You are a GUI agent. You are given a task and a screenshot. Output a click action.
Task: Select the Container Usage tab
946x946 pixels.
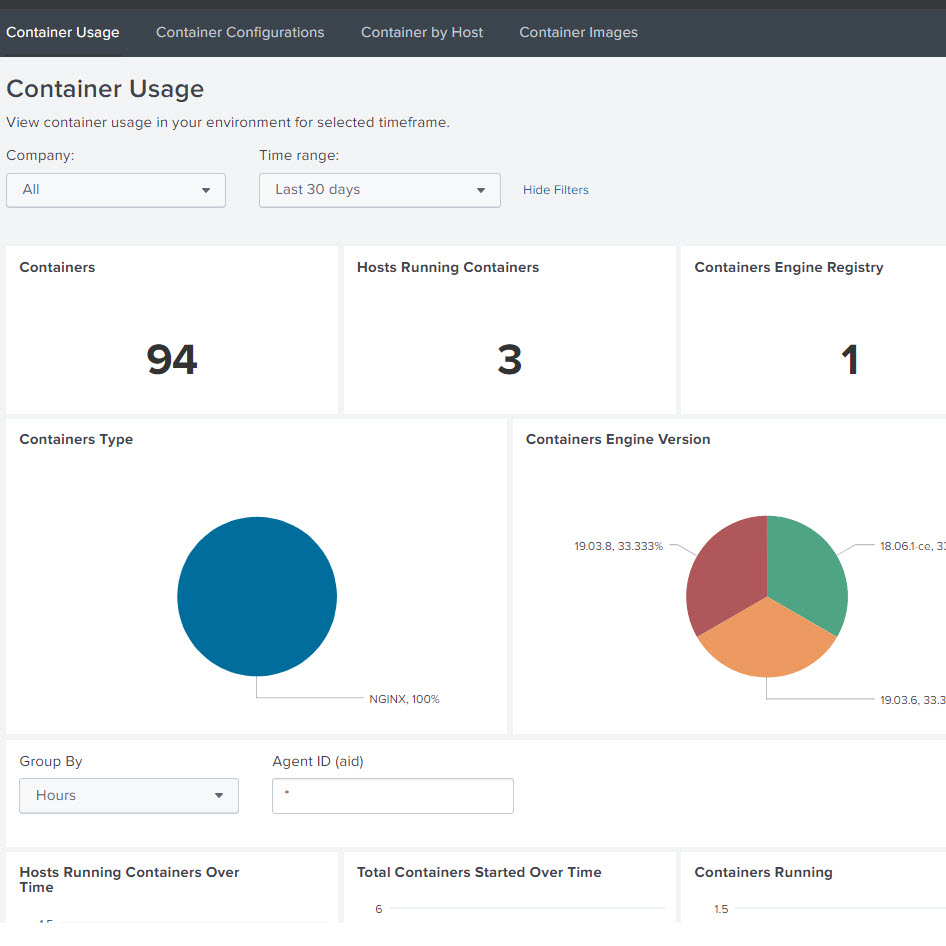[62, 32]
